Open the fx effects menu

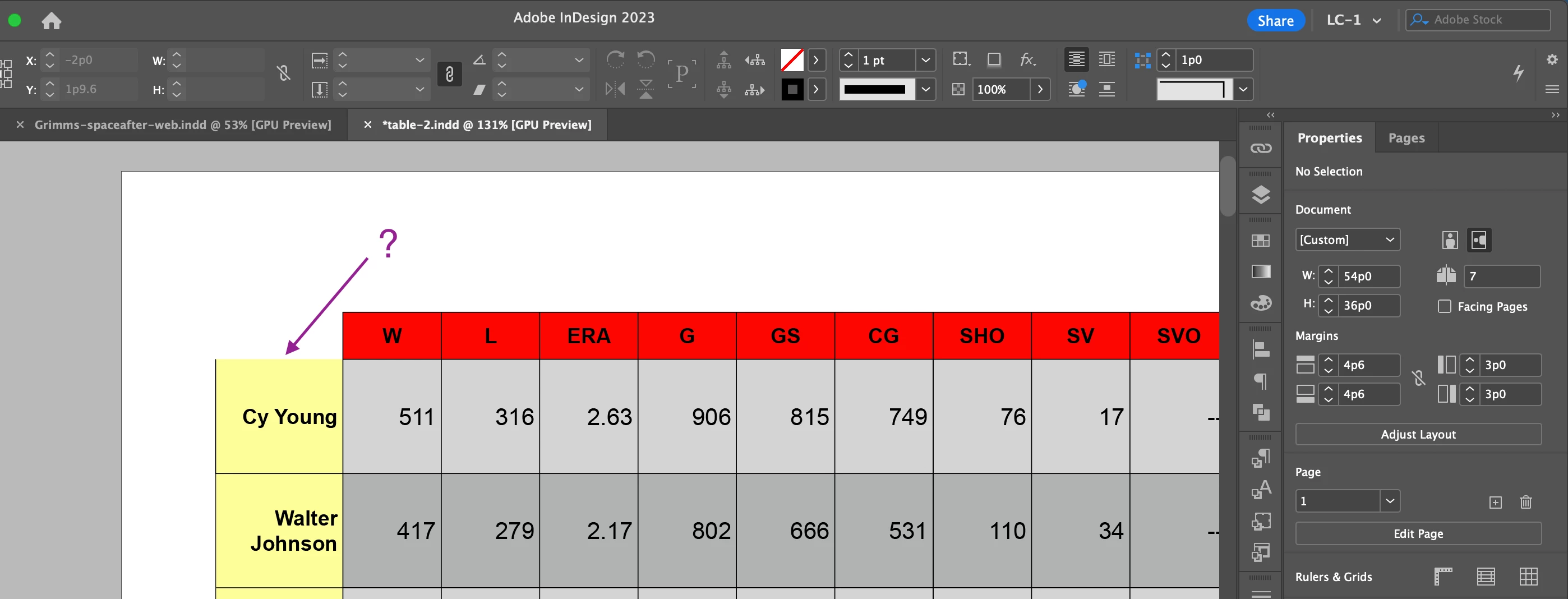[x=1027, y=59]
